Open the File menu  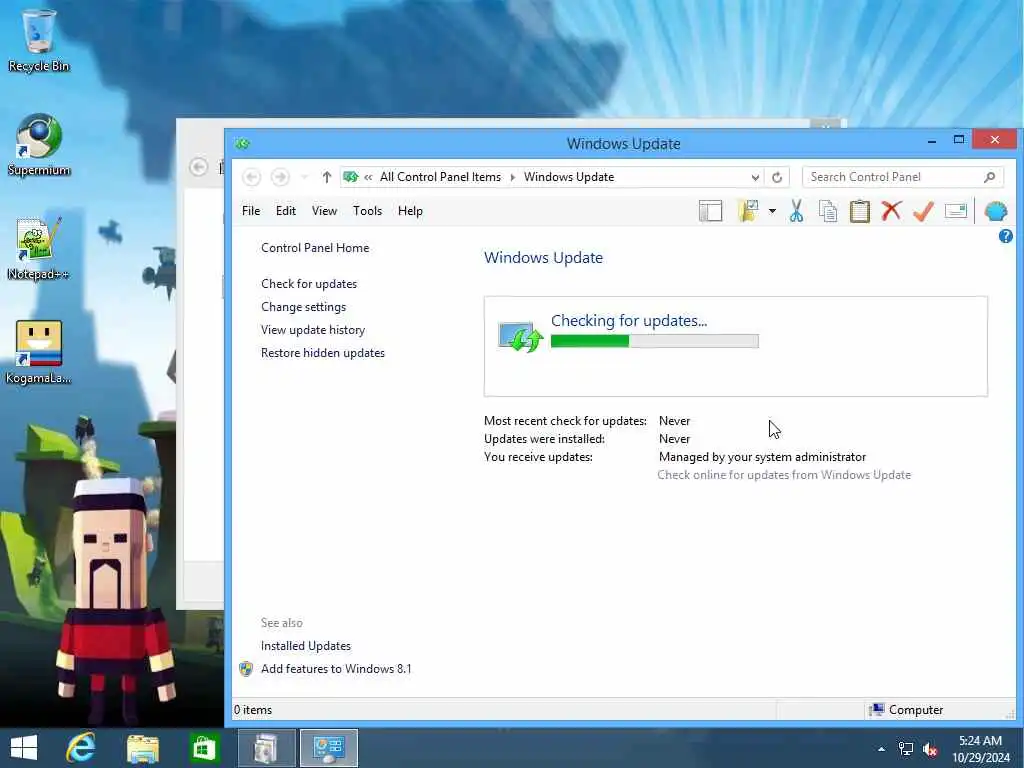[251, 211]
